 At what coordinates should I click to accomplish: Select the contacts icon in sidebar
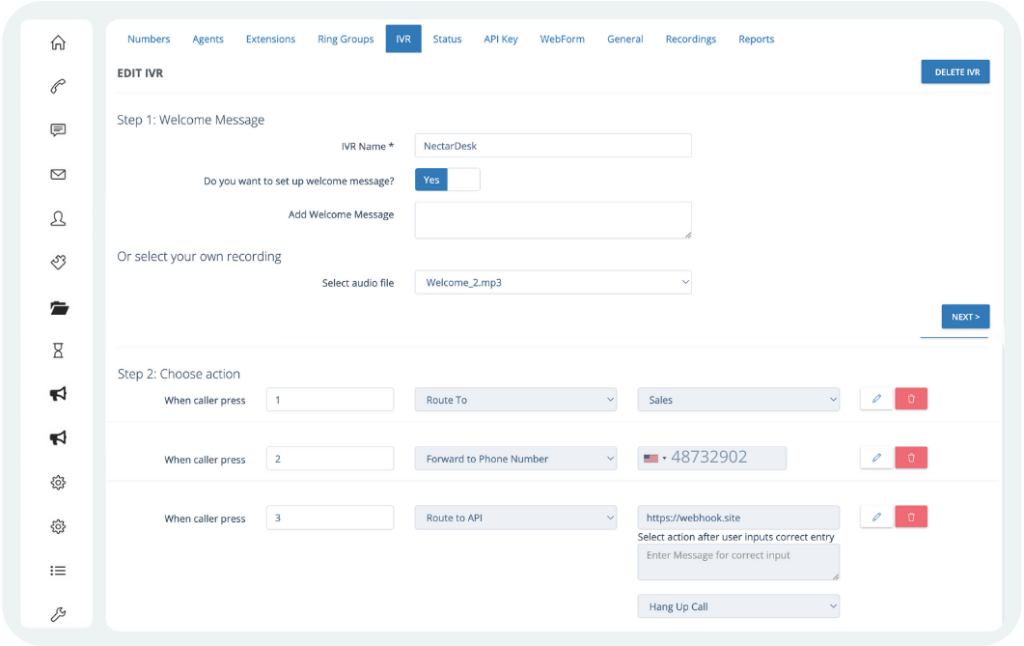tap(58, 218)
